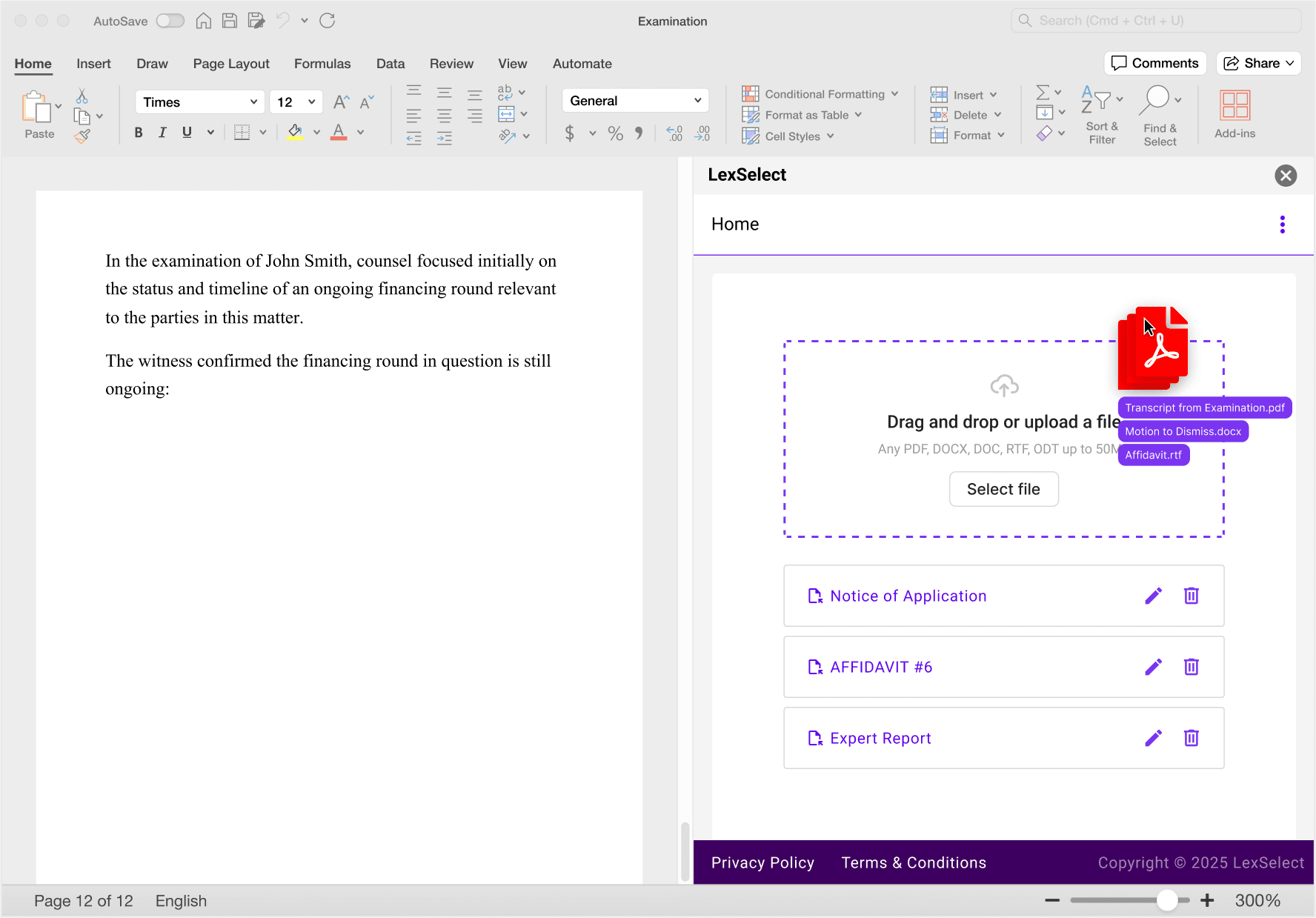Click the trash icon for AFFIDAVIT #6

1191,667
